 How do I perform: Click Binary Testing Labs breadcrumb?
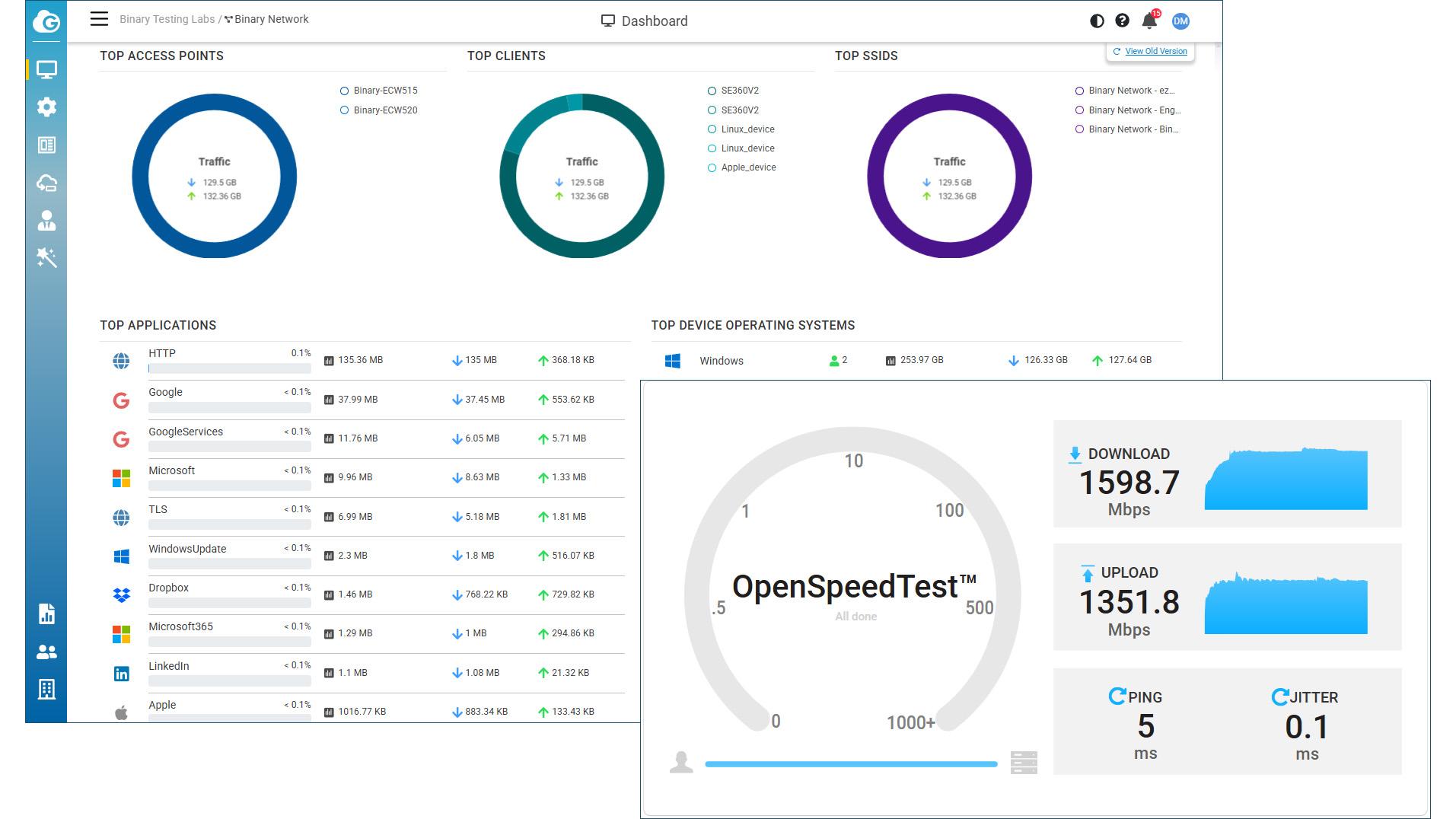pos(167,19)
